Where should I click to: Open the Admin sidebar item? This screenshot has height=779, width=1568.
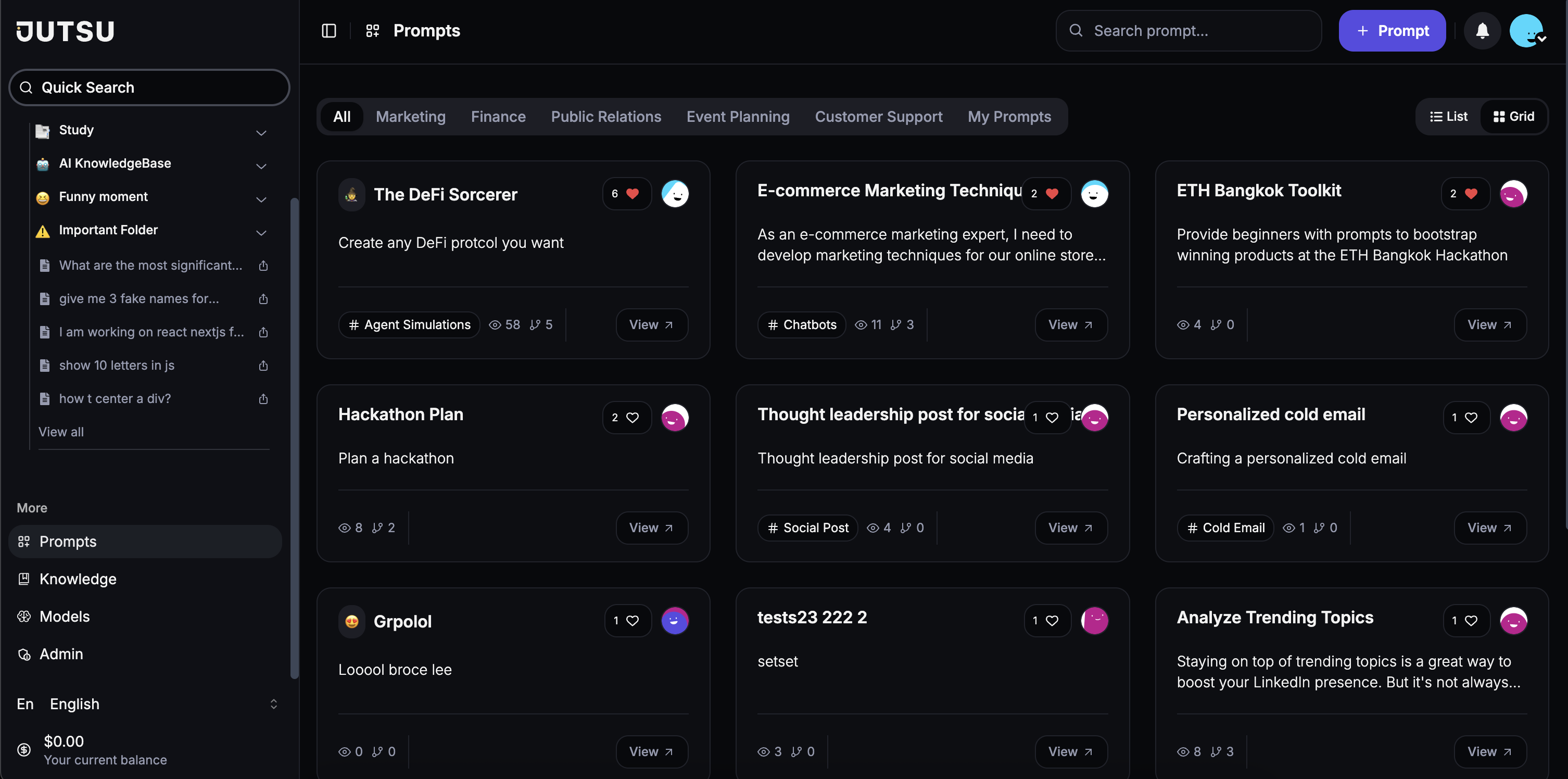61,654
